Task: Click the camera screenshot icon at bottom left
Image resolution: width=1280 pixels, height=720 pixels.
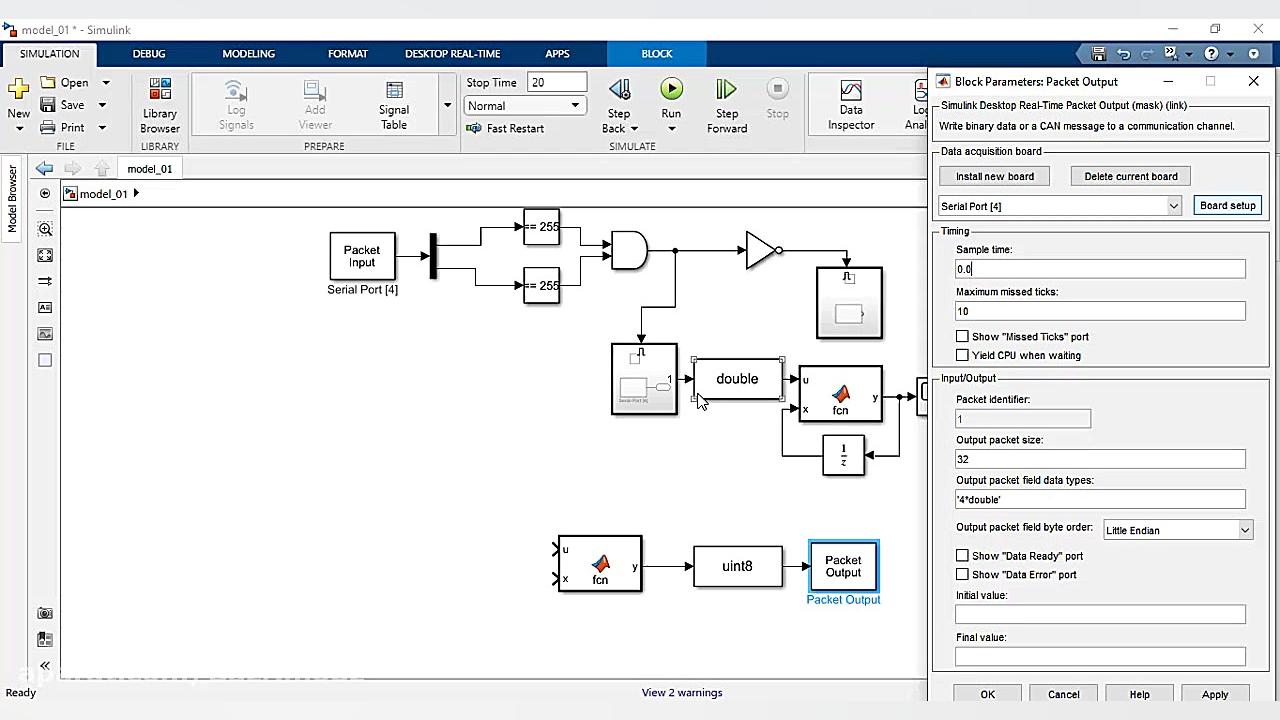Action: (x=45, y=613)
